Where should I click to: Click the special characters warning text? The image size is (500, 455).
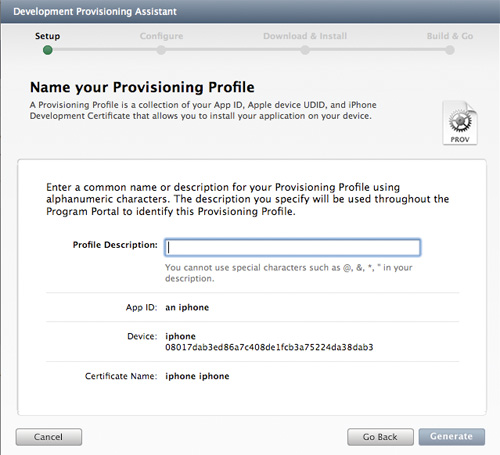(289, 273)
